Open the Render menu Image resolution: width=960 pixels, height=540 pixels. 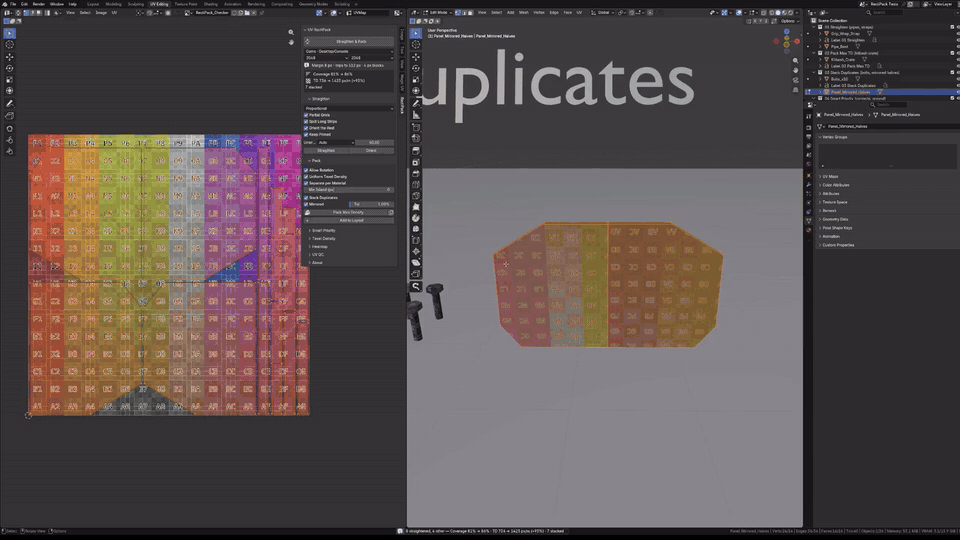pos(39,4)
